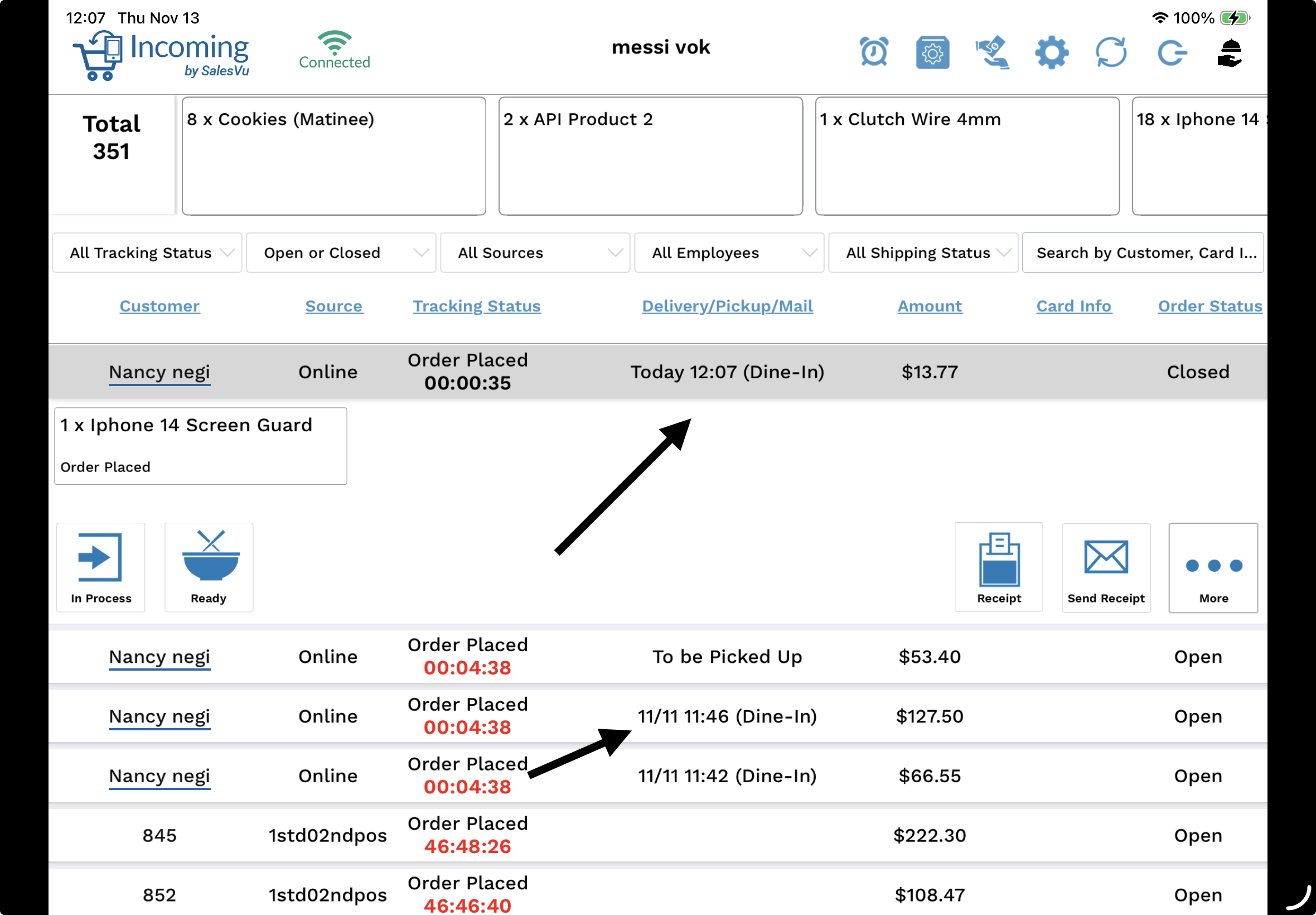Viewport: 1316px width, 915px height.
Task: Mark order as Ready
Action: coord(209,567)
